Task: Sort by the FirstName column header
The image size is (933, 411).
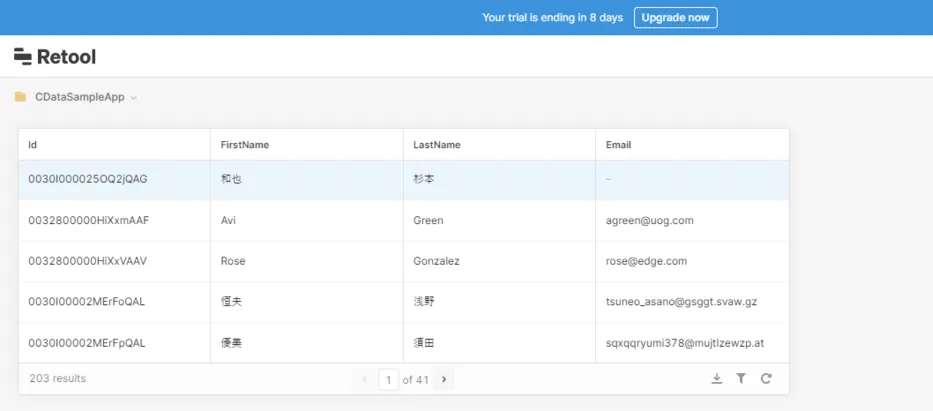Action: pos(245,145)
